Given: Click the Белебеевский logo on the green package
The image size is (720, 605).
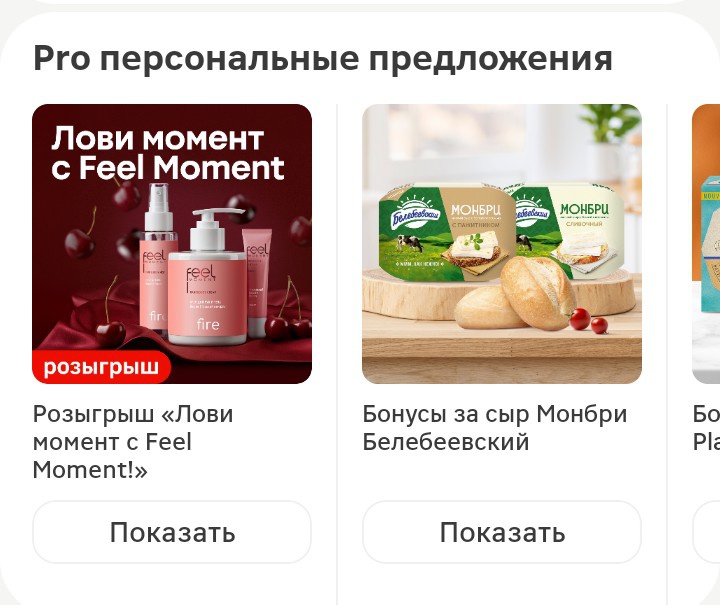Looking at the screenshot, I should (x=416, y=214).
